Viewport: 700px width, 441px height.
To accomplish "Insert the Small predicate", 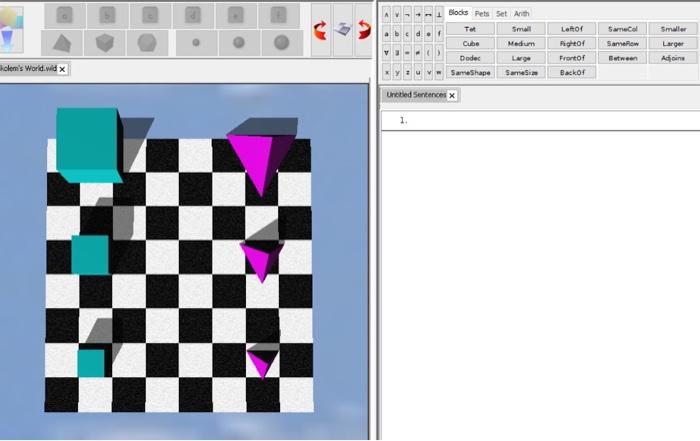I will pyautogui.click(x=521, y=29).
